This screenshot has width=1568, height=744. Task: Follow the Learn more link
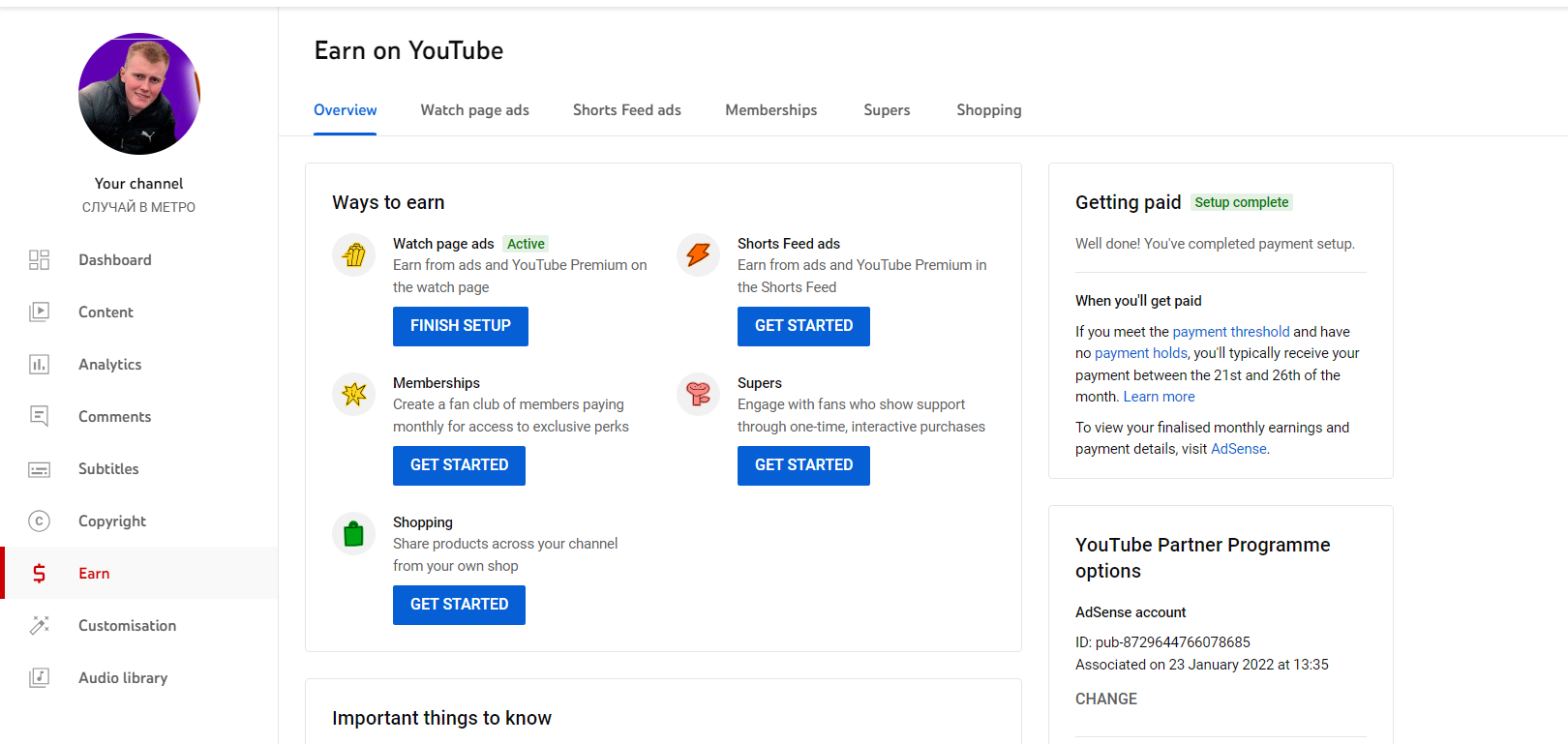[x=1159, y=397]
